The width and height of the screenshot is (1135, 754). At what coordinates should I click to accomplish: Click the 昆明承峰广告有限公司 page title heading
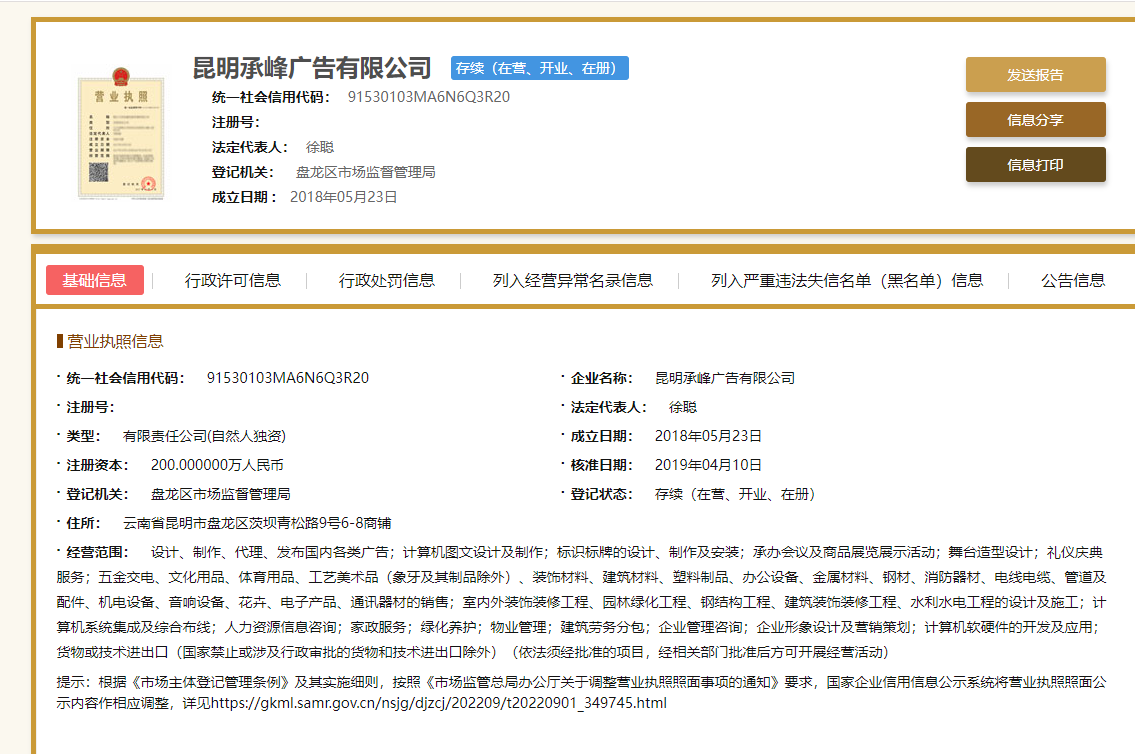coord(312,68)
